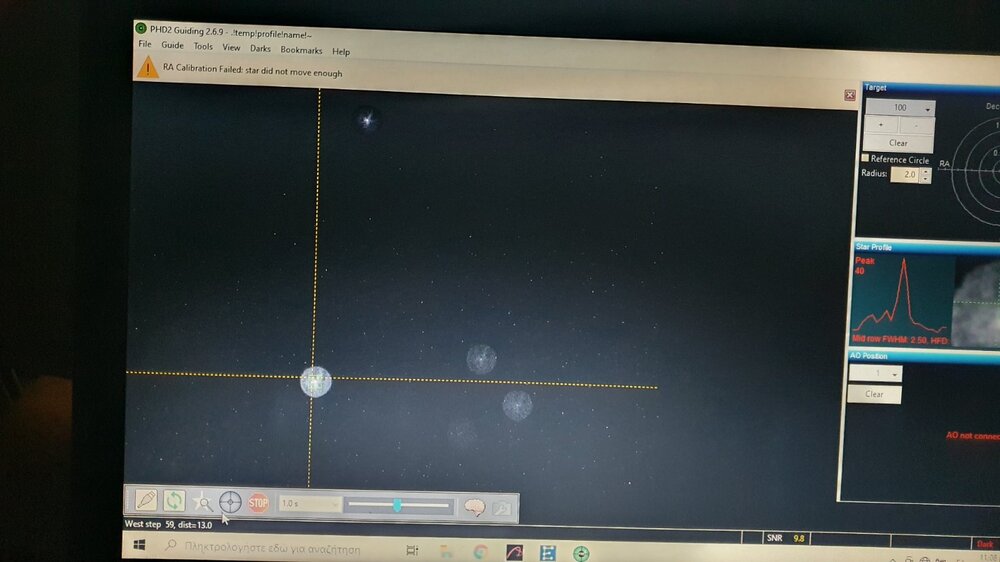
Task: Expand the Target scale 100 dropdown
Action: click(900, 108)
